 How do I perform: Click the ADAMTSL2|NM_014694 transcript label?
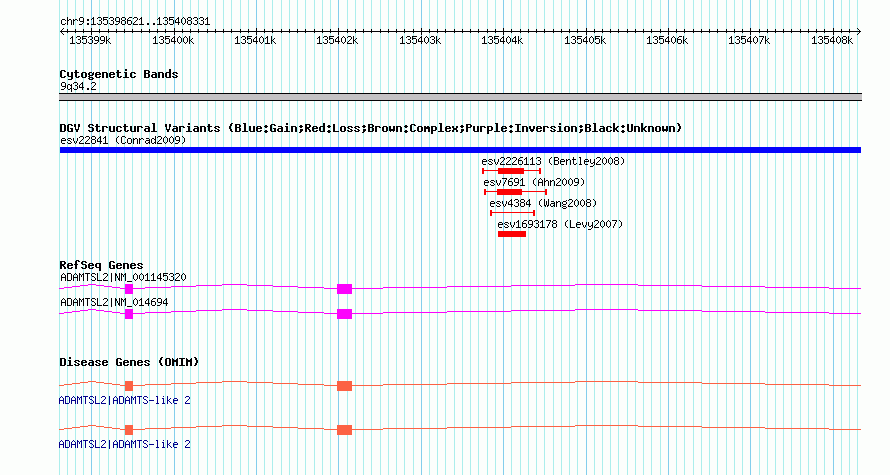[x=114, y=302]
